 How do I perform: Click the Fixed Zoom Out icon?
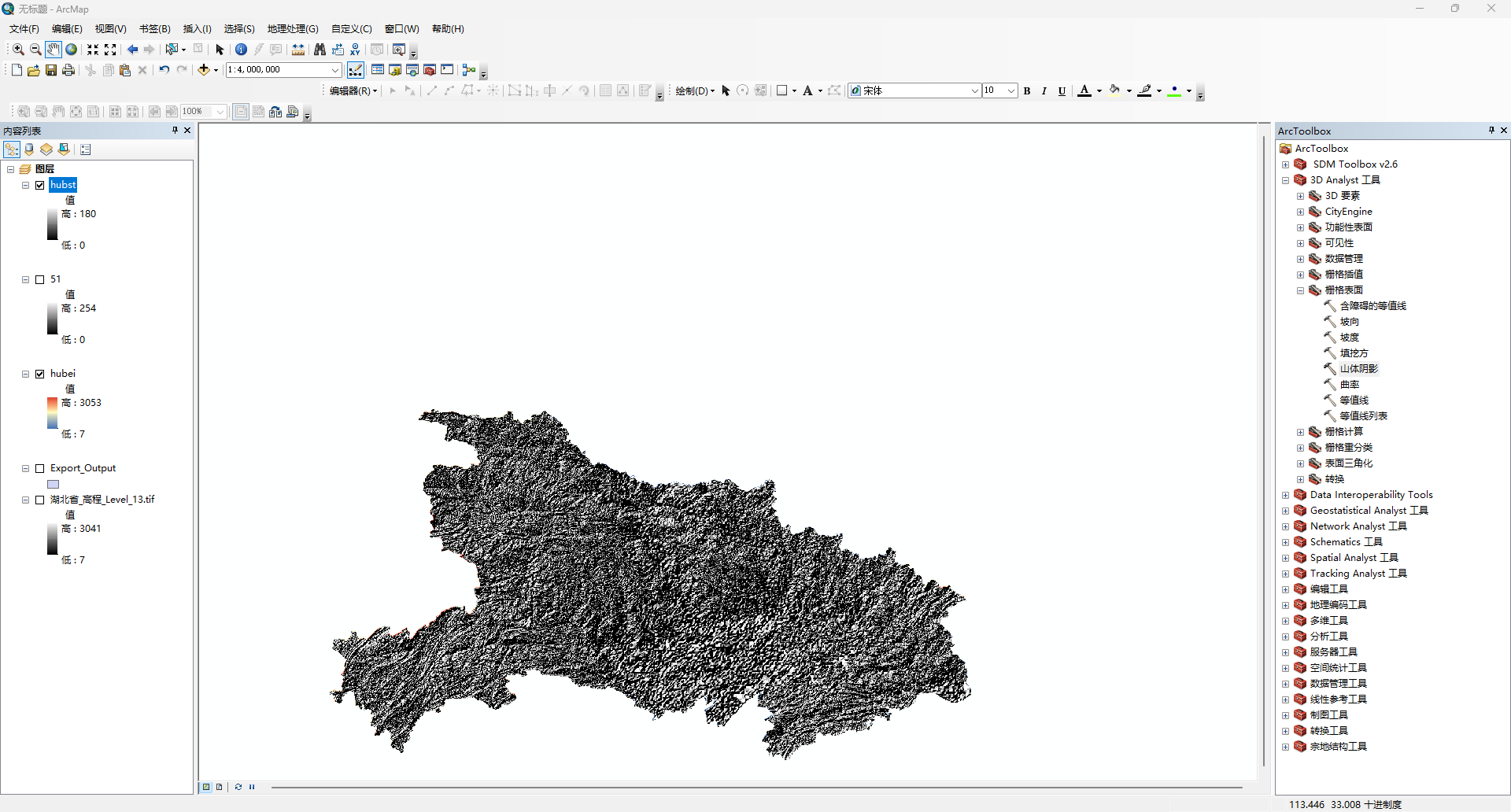(110, 50)
